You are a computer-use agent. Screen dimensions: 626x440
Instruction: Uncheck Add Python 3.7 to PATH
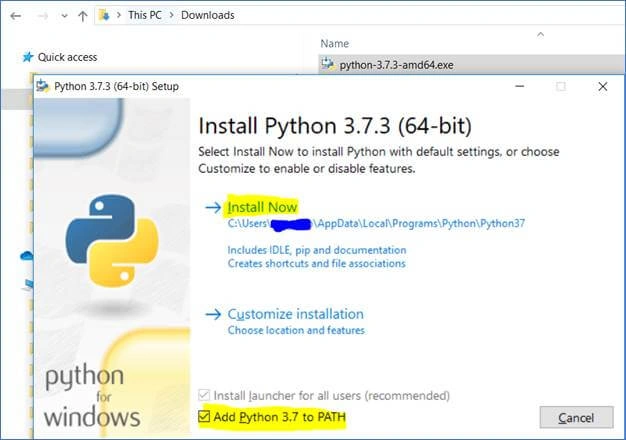(204, 416)
